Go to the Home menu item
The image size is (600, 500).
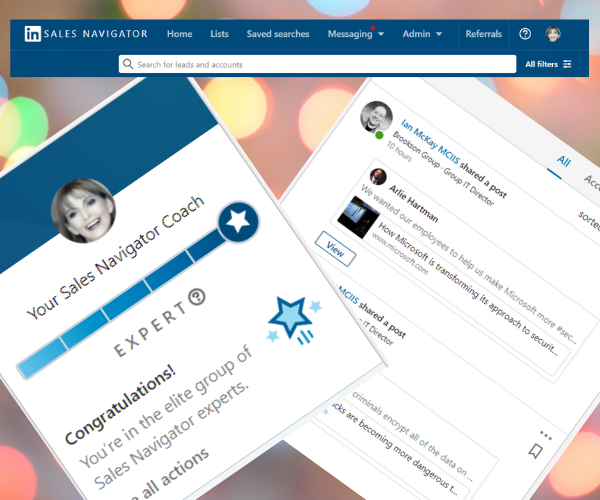180,34
